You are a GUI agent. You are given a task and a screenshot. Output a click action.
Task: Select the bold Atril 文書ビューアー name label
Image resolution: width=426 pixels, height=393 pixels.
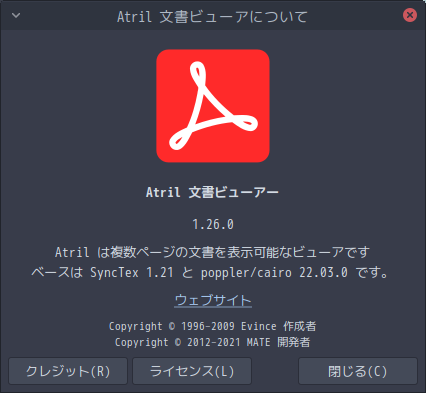point(212,192)
